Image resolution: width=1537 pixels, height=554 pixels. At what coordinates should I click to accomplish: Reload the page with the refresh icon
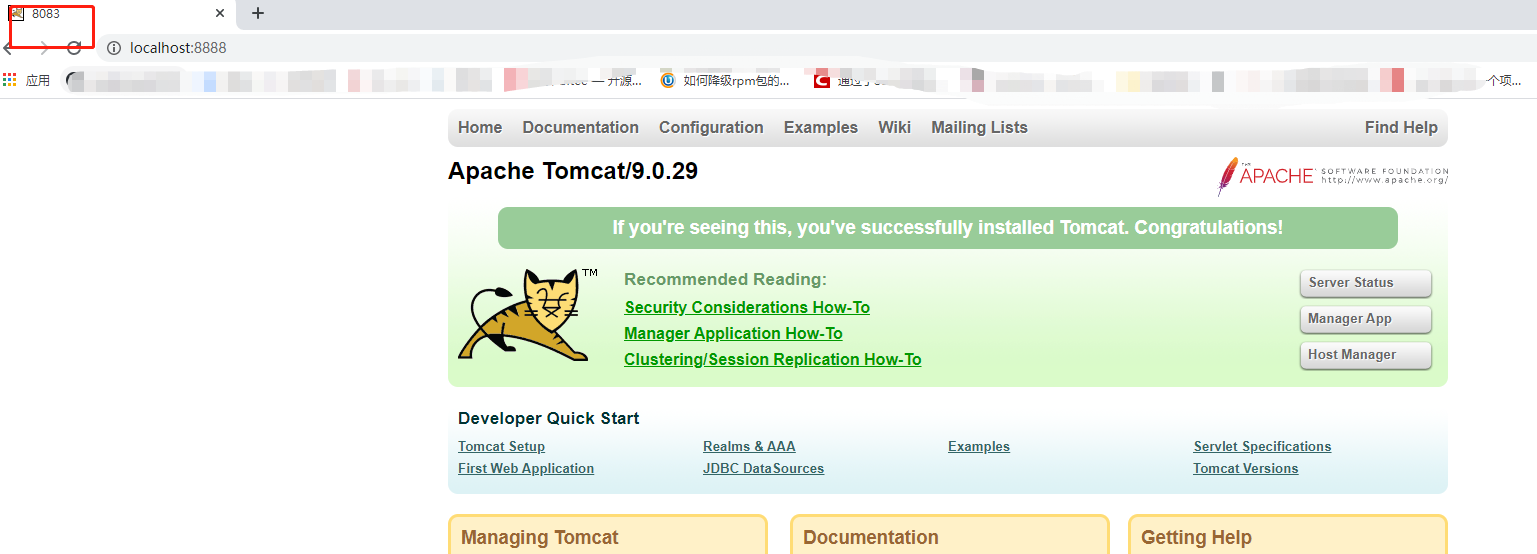pyautogui.click(x=74, y=48)
